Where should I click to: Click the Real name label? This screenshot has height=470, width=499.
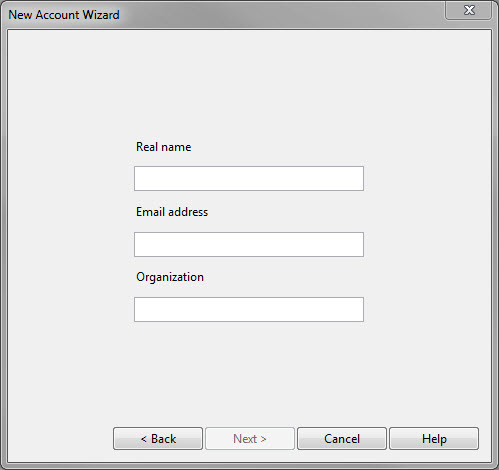(164, 147)
